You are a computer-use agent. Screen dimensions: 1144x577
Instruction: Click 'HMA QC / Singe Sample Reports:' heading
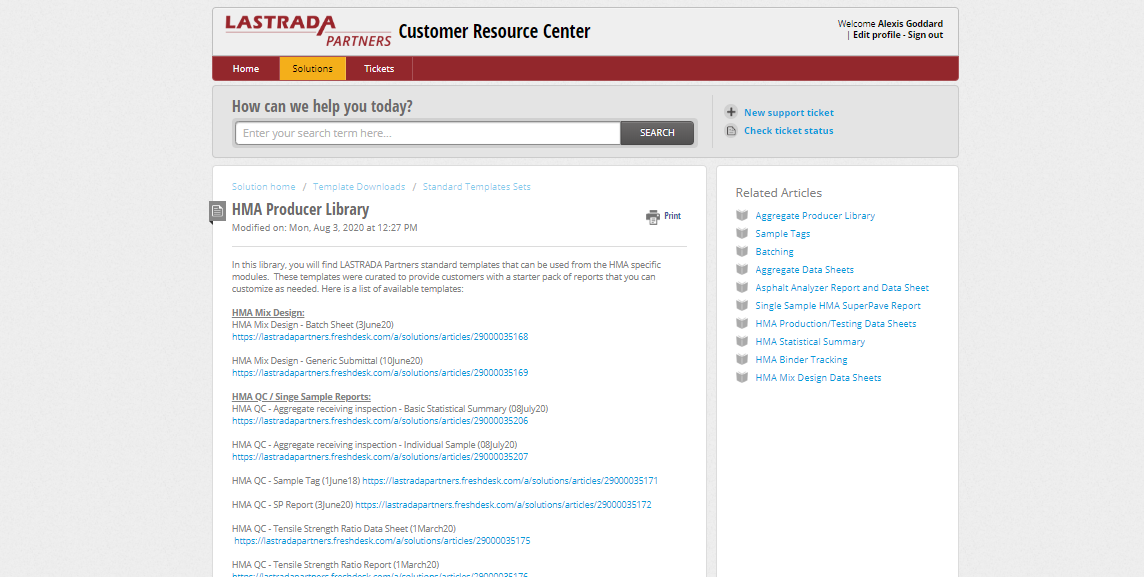(x=301, y=397)
